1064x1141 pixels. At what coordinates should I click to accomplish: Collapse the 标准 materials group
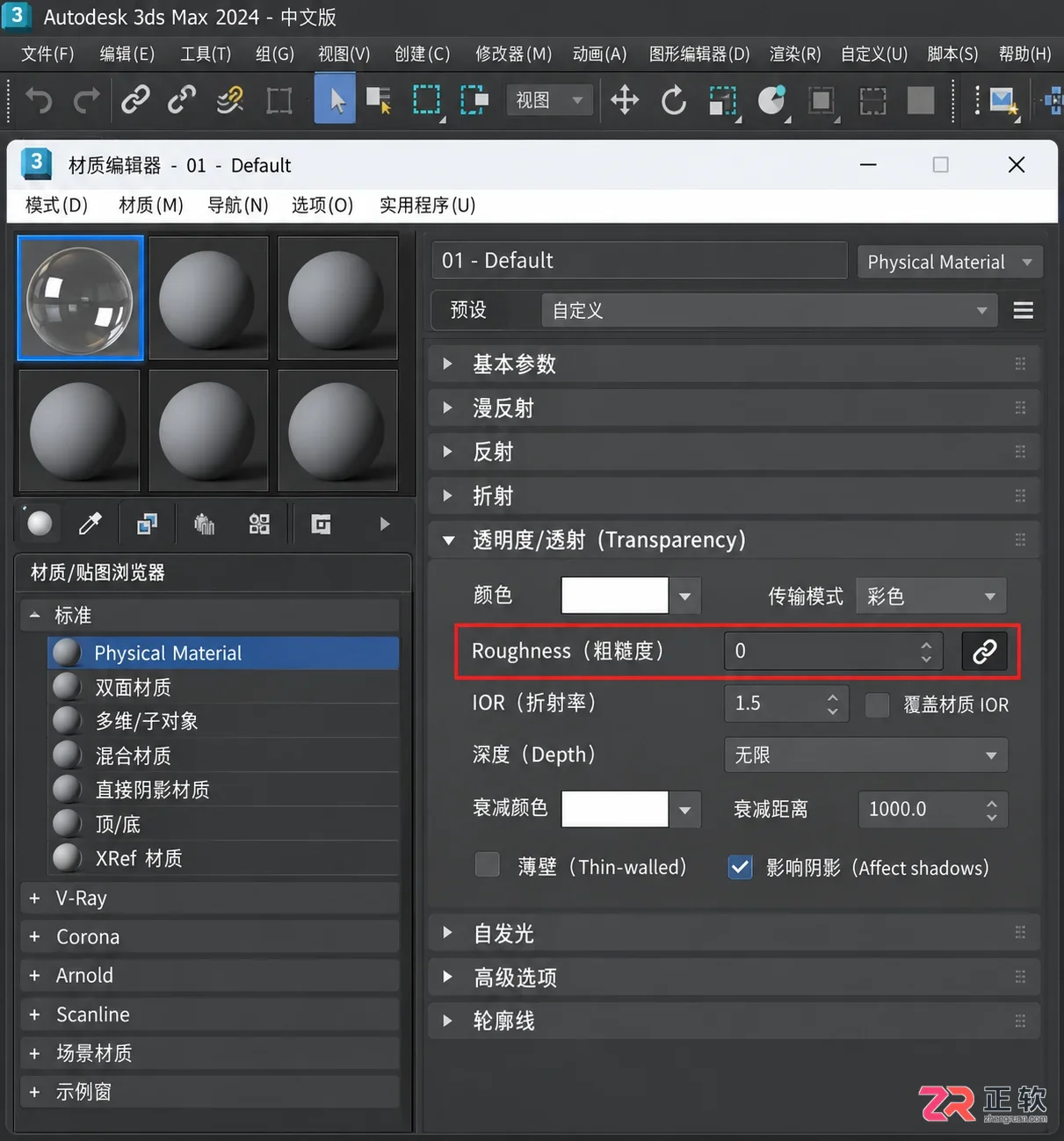[x=209, y=615]
